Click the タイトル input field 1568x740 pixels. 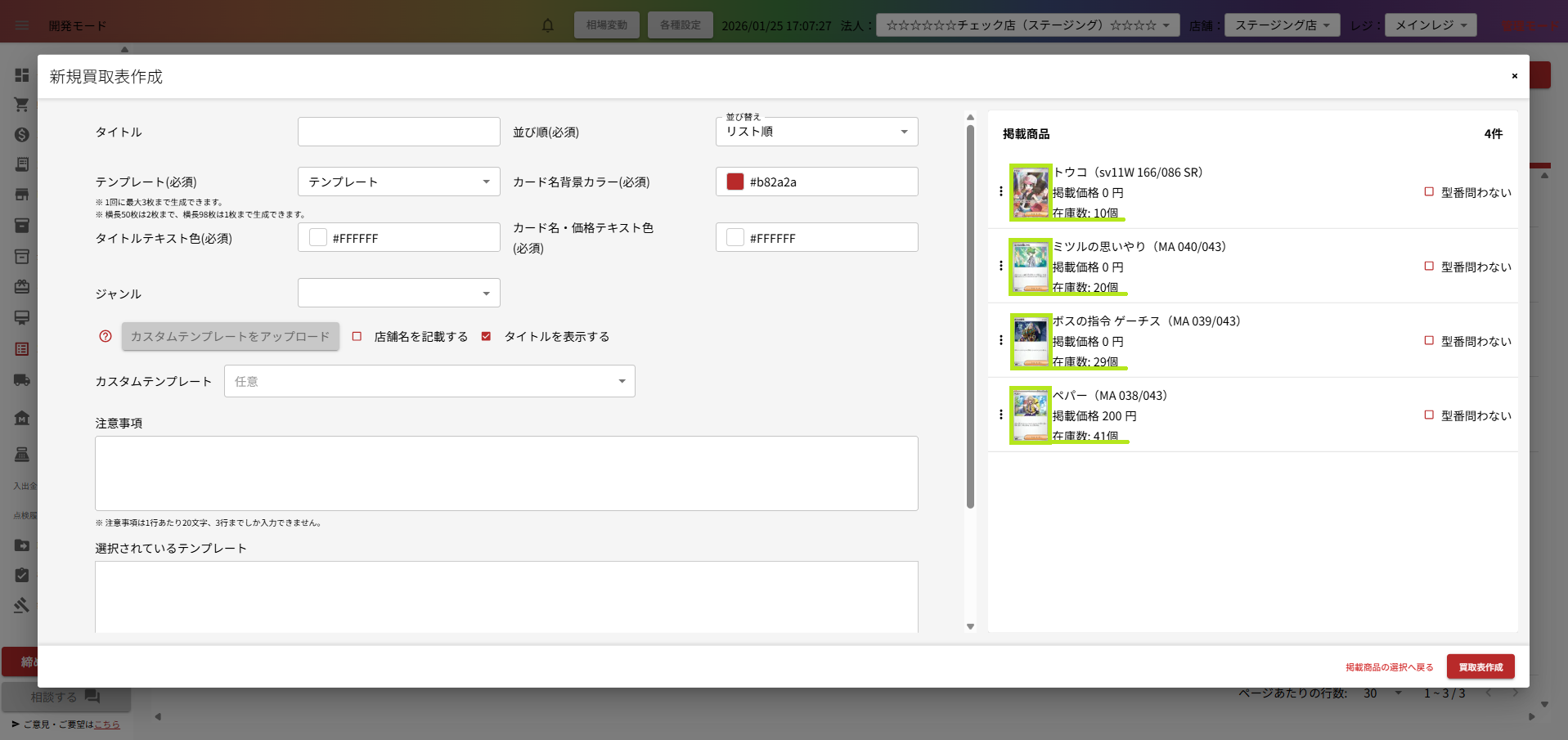(398, 132)
